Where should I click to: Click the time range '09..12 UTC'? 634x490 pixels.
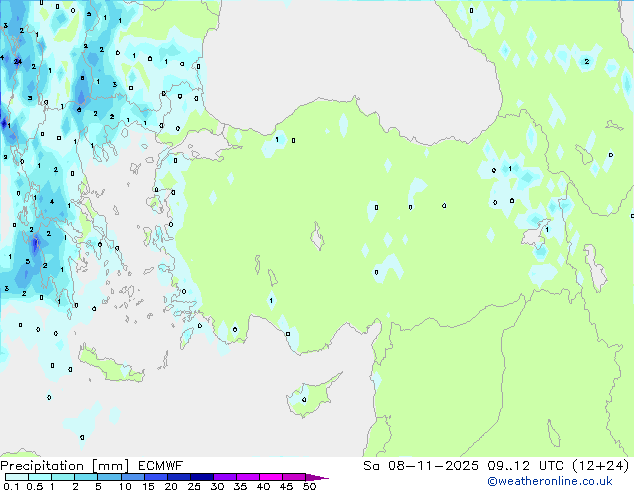click(x=526, y=466)
